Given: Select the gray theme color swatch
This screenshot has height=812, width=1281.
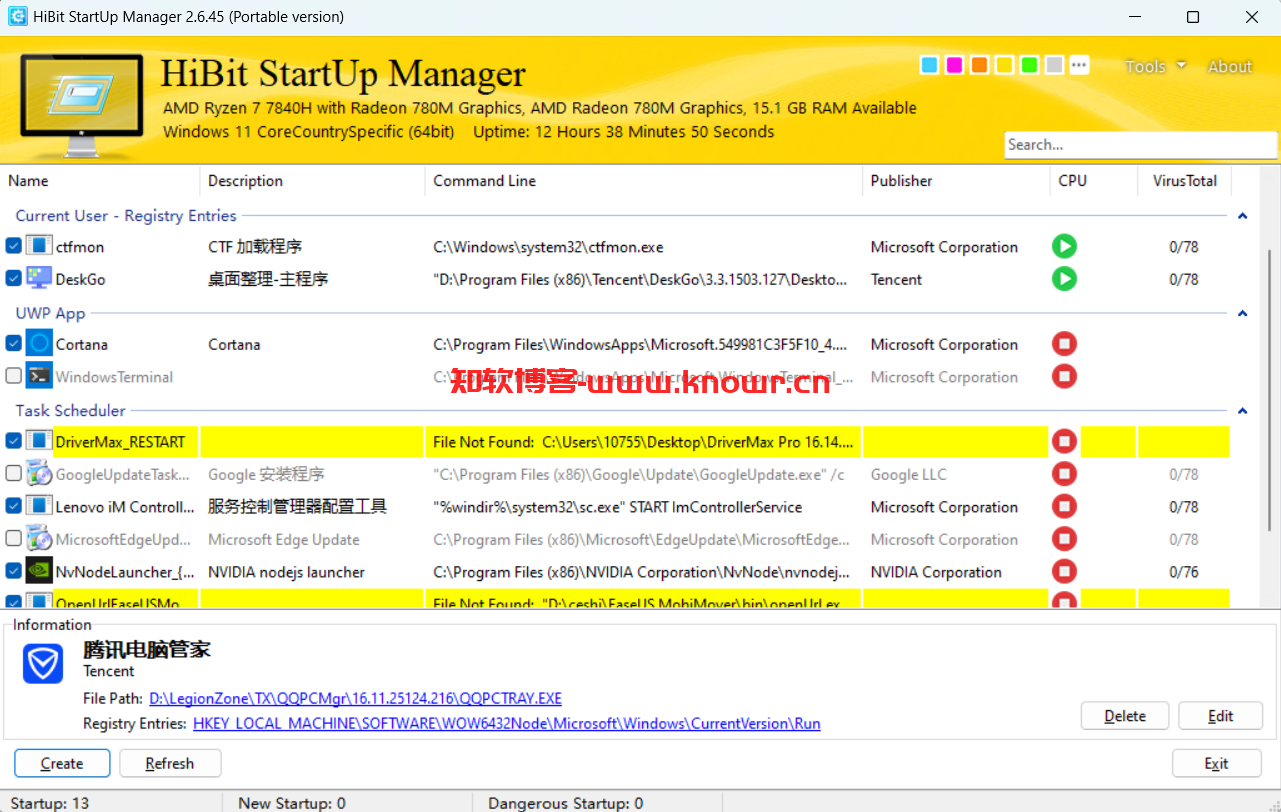Looking at the screenshot, I should pyautogui.click(x=1054, y=65).
